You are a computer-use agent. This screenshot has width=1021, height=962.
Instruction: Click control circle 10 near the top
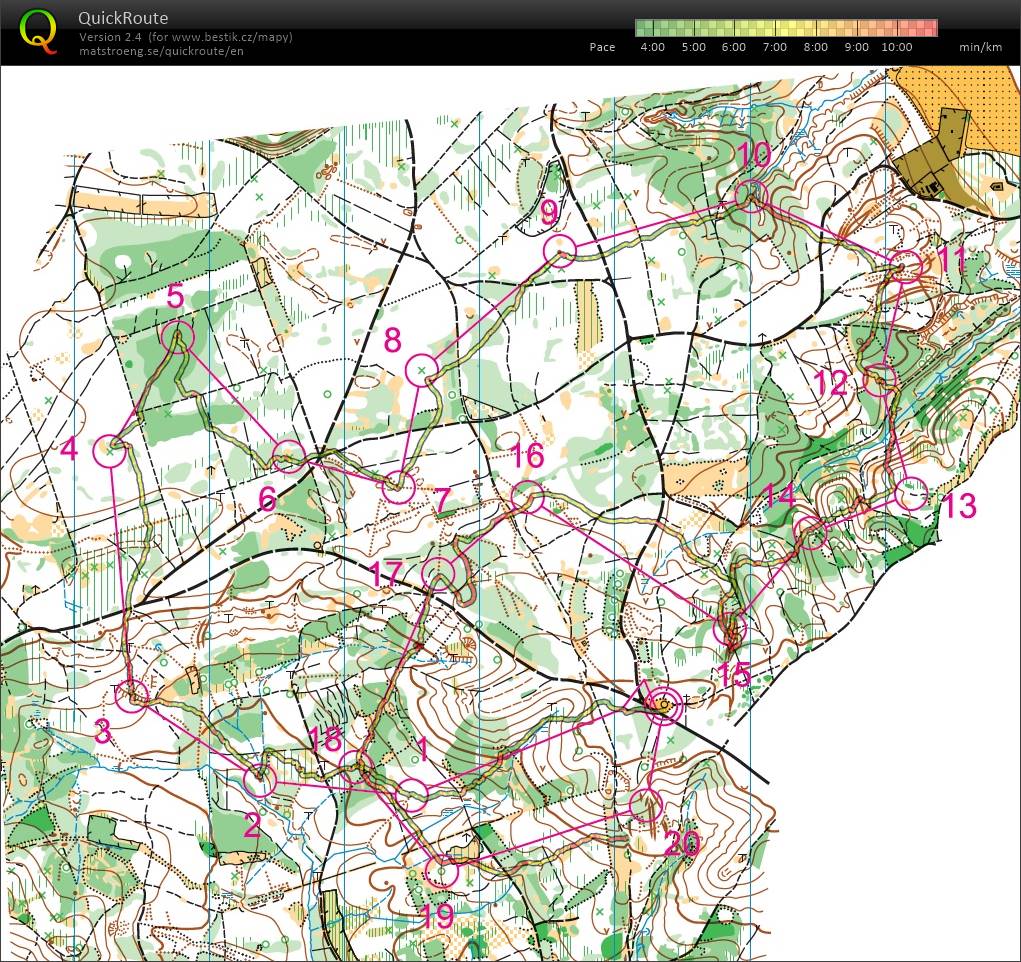point(750,195)
